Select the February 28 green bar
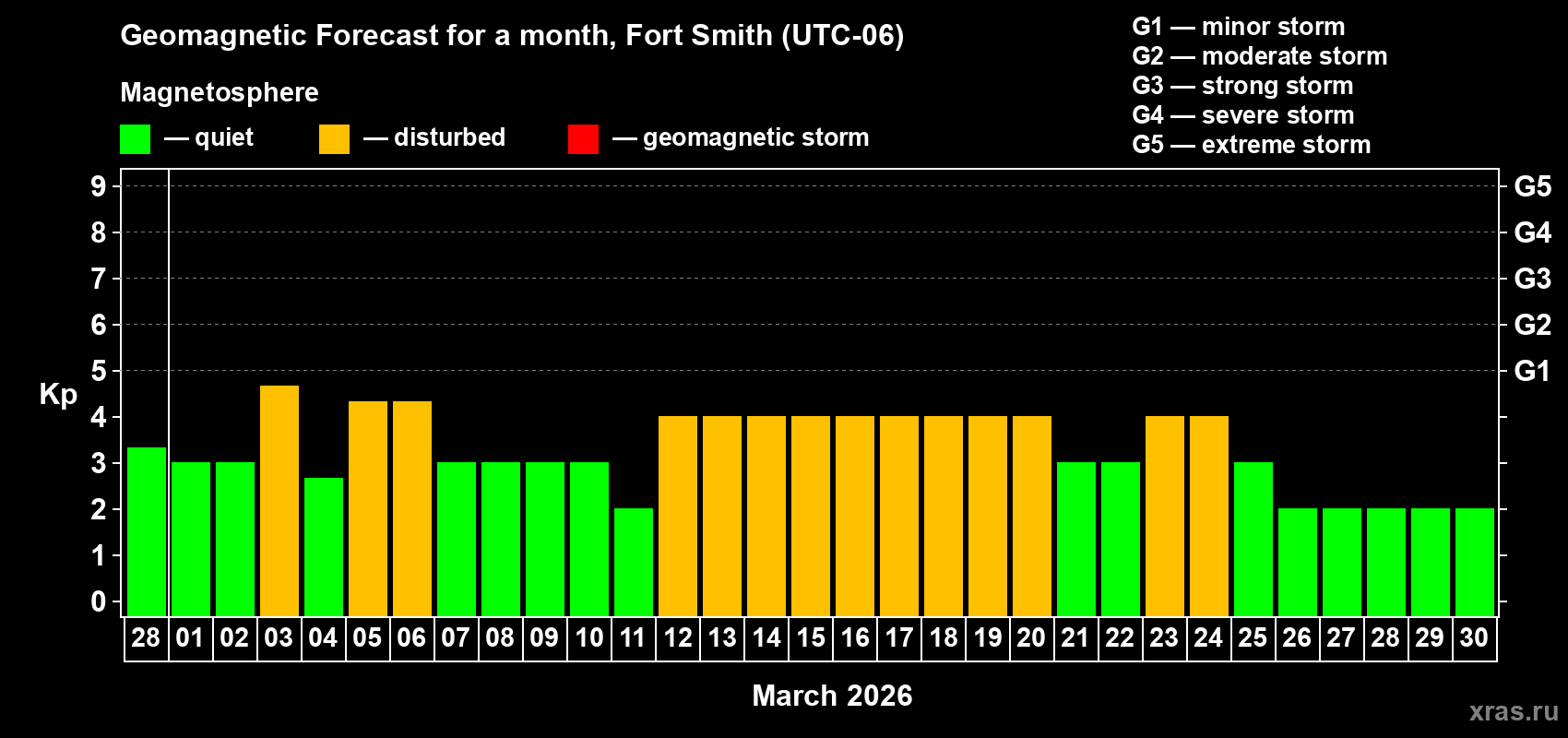Screen dimensions: 1568x738 [147, 531]
